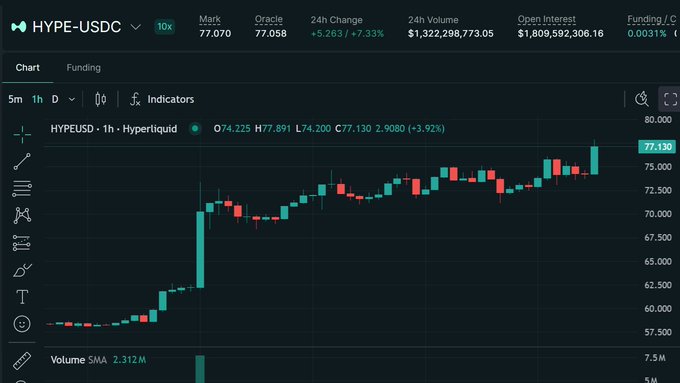
Task: Click the Volume SMA value 2.312M
Action: tap(130, 360)
